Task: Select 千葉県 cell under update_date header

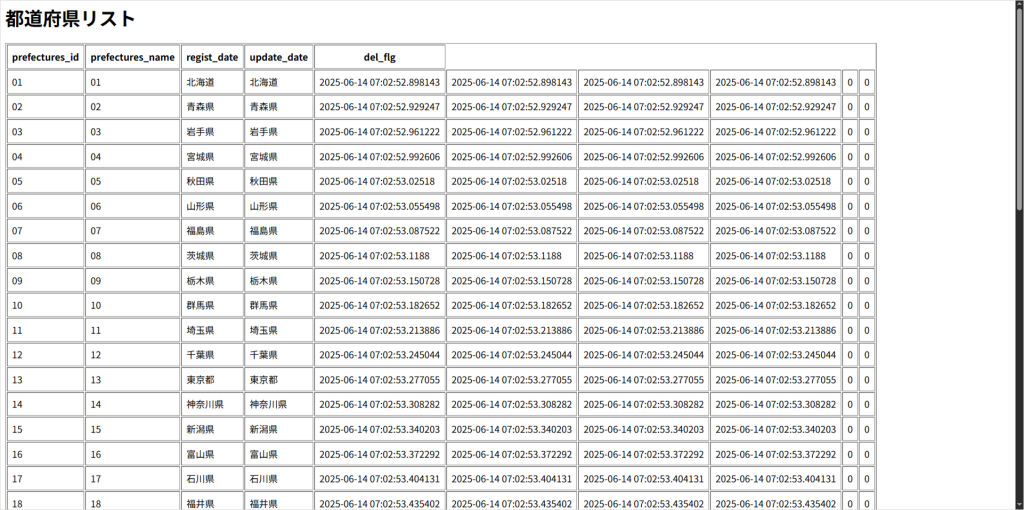Action: 278,355
